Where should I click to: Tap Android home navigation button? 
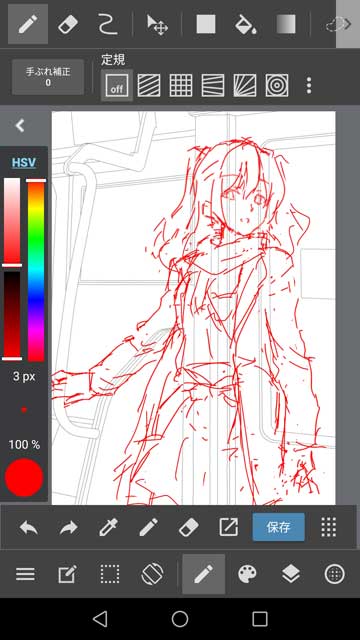tap(180, 619)
